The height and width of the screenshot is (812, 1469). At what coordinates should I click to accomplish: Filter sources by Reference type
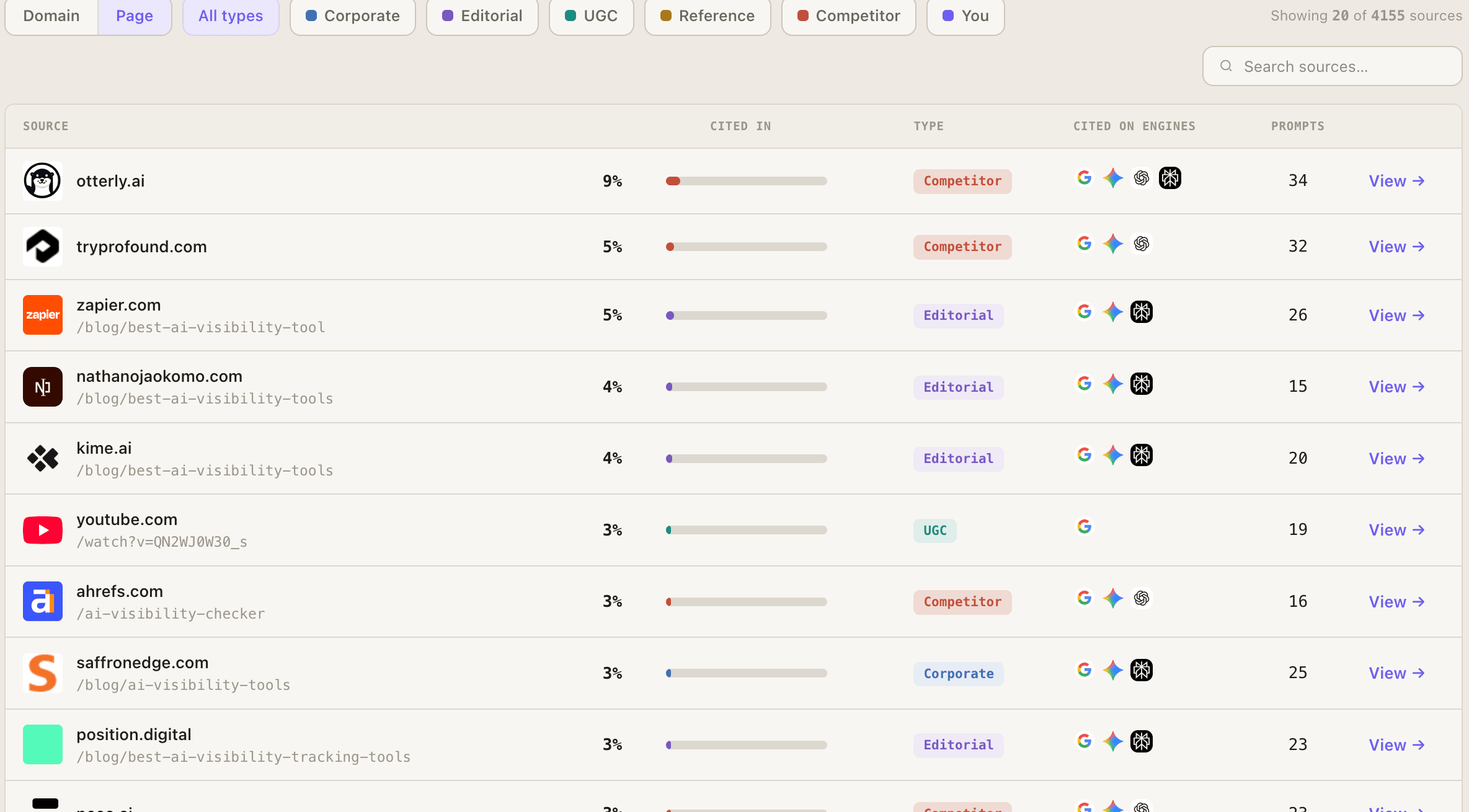pos(708,16)
